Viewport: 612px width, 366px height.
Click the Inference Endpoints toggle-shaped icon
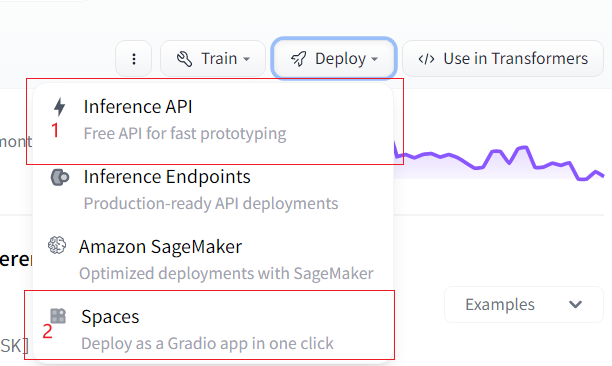coord(60,177)
